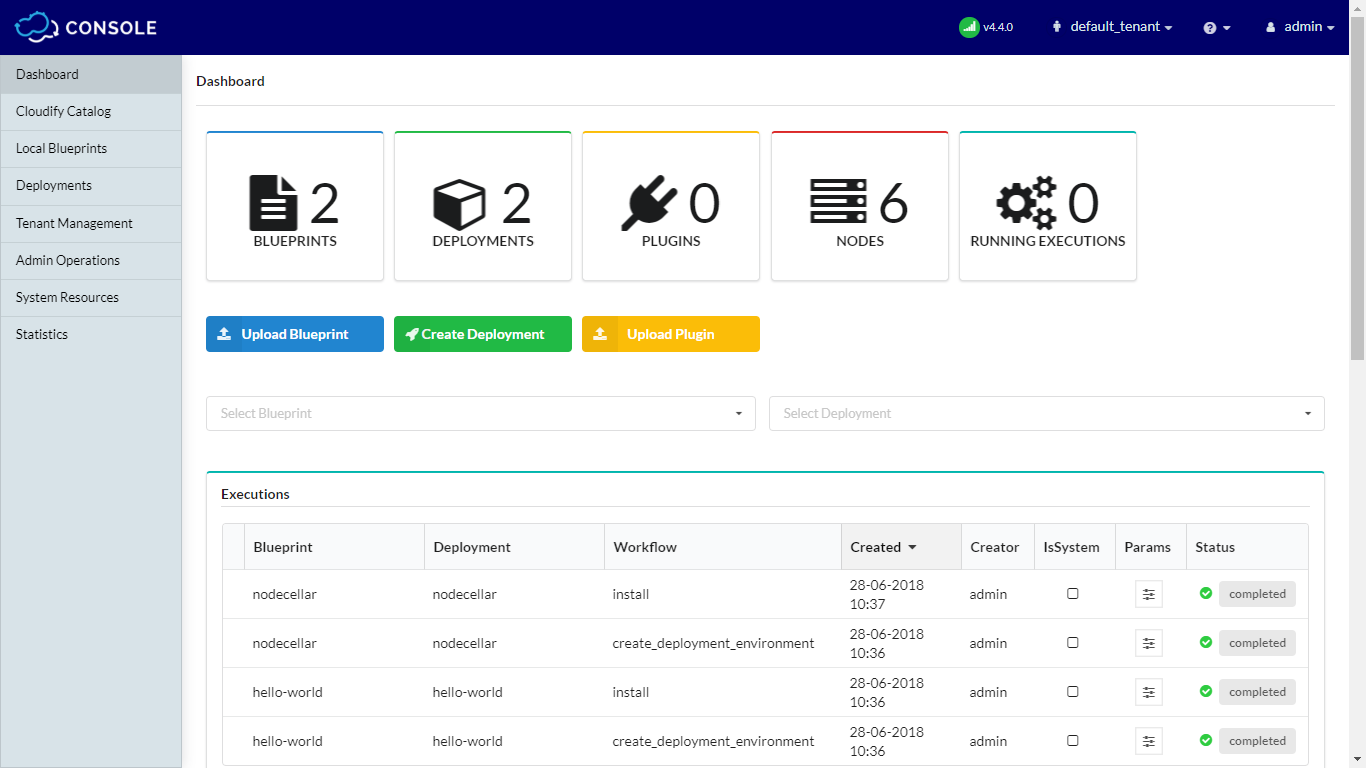Sort executions by Created column
Screen dimensions: 1366x768
(x=901, y=547)
